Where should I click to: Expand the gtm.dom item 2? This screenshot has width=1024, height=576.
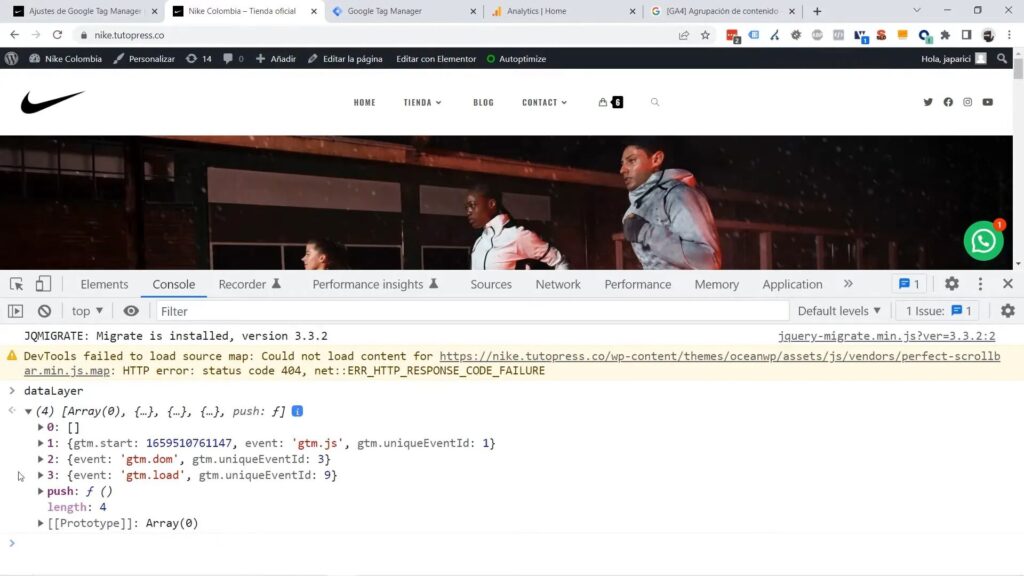pyautogui.click(x=40, y=459)
